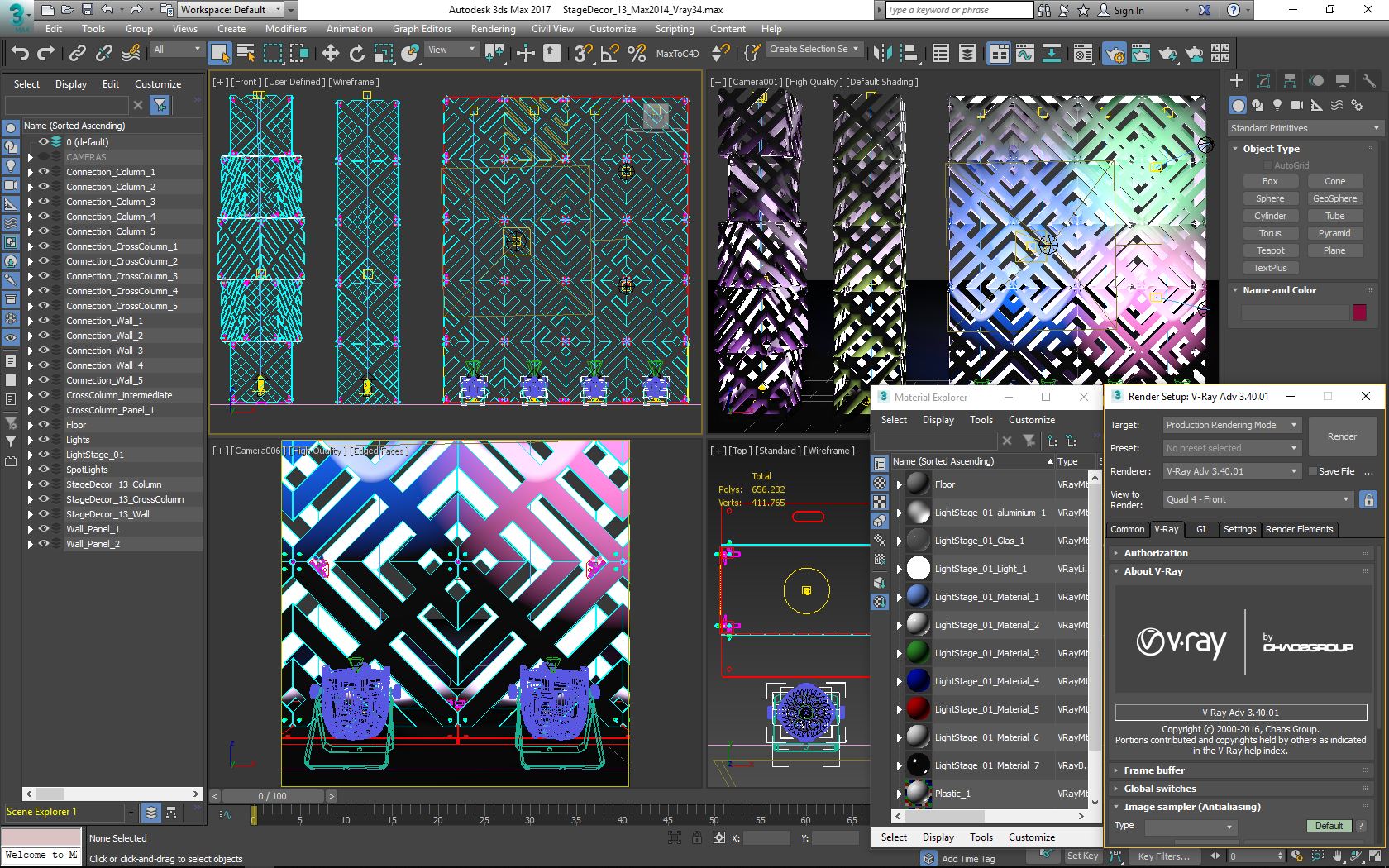
Task: Open the Material Editor from the toolbar
Action: 1083,54
